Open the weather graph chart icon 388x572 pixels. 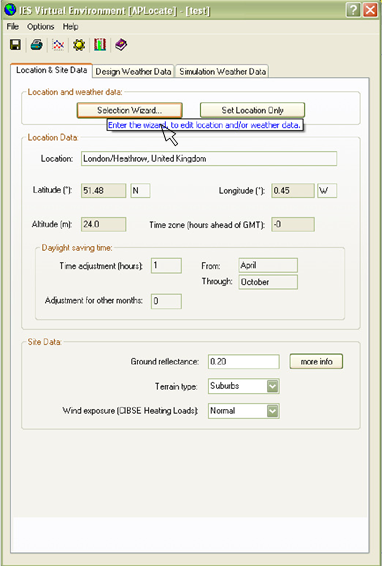pyautogui.click(x=58, y=45)
